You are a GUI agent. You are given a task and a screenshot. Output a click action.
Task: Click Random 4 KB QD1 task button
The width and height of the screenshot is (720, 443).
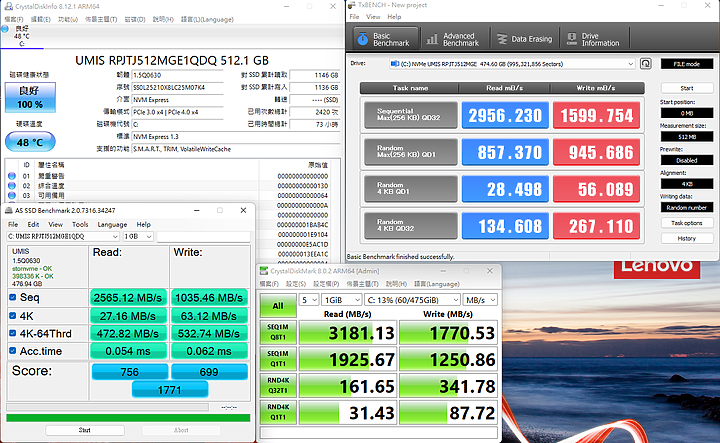tap(411, 188)
